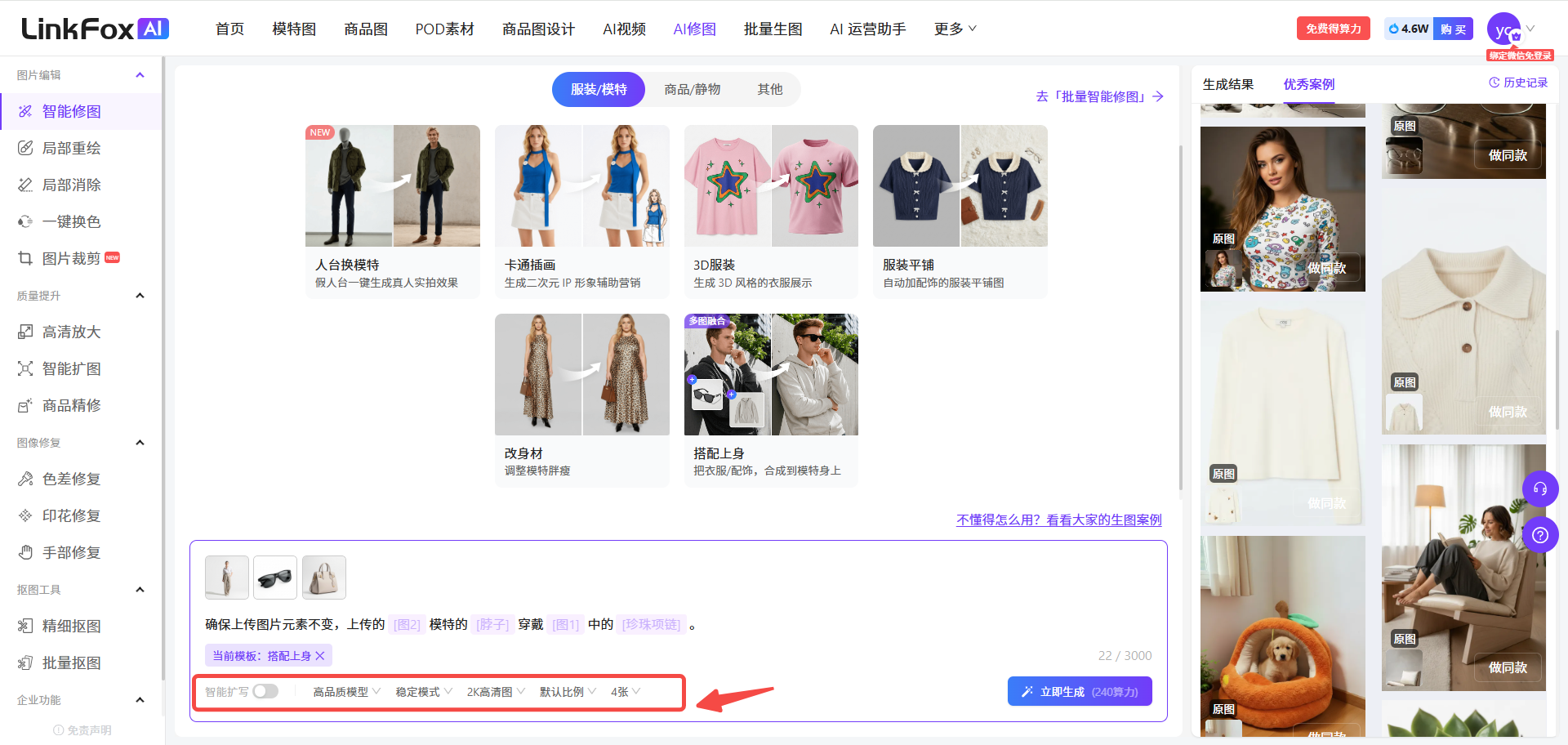Click the 4.6W compute points balance
The height and width of the screenshot is (745, 1568).
[1409, 29]
